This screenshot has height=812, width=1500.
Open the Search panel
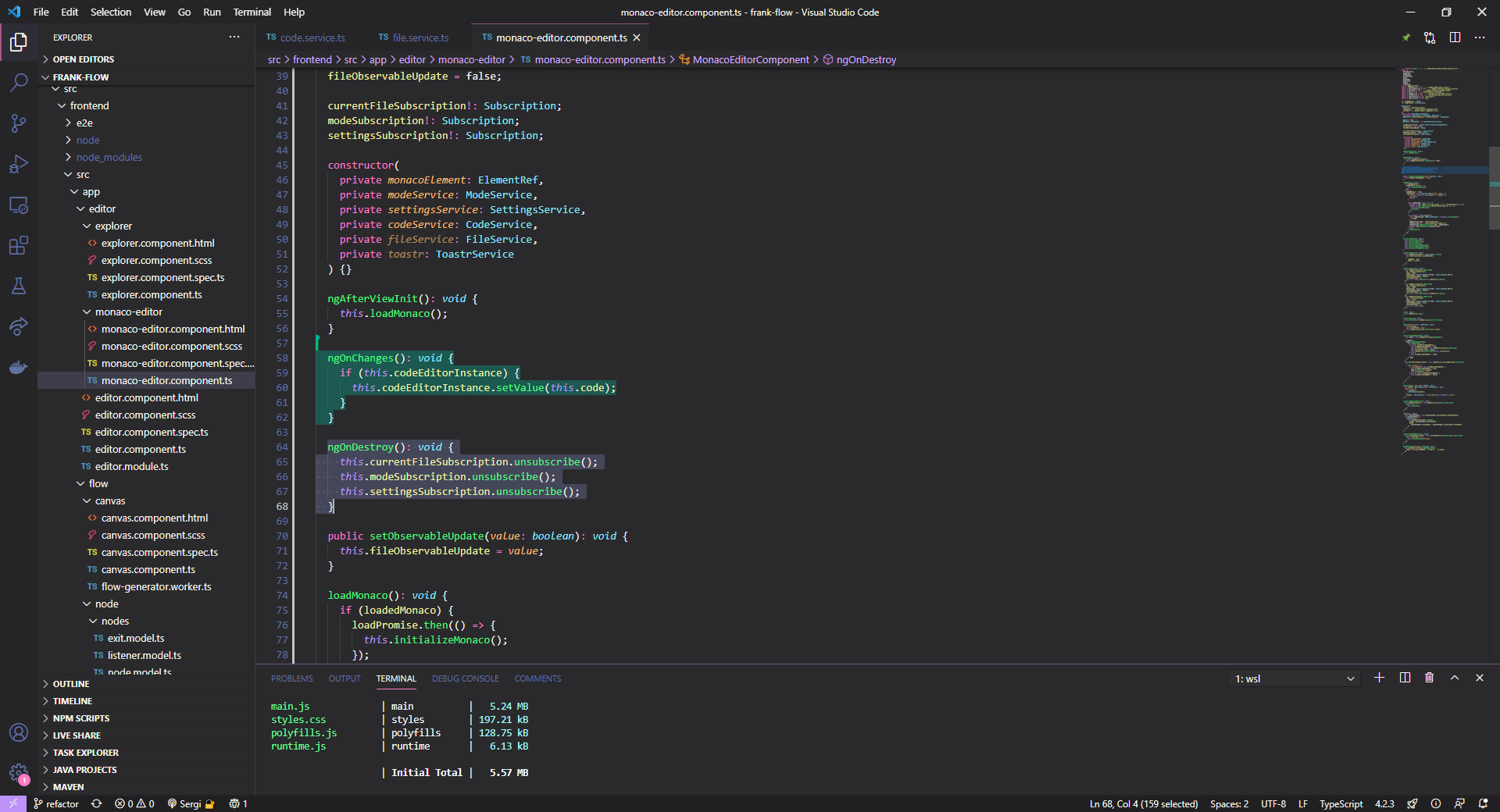coord(19,82)
